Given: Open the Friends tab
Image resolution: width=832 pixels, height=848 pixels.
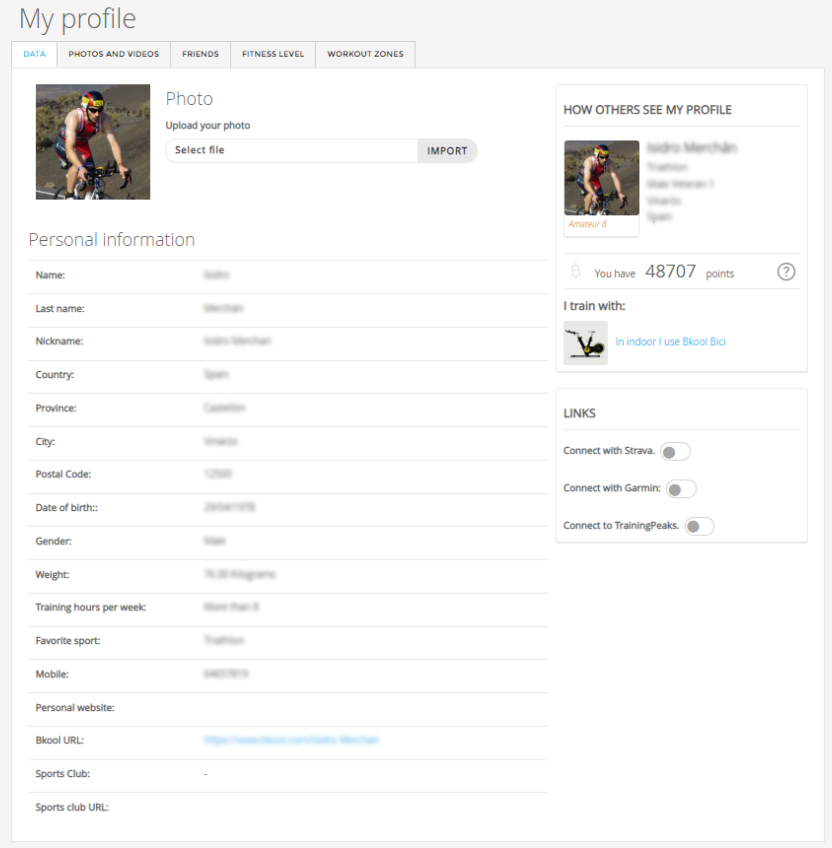Looking at the screenshot, I should [200, 54].
